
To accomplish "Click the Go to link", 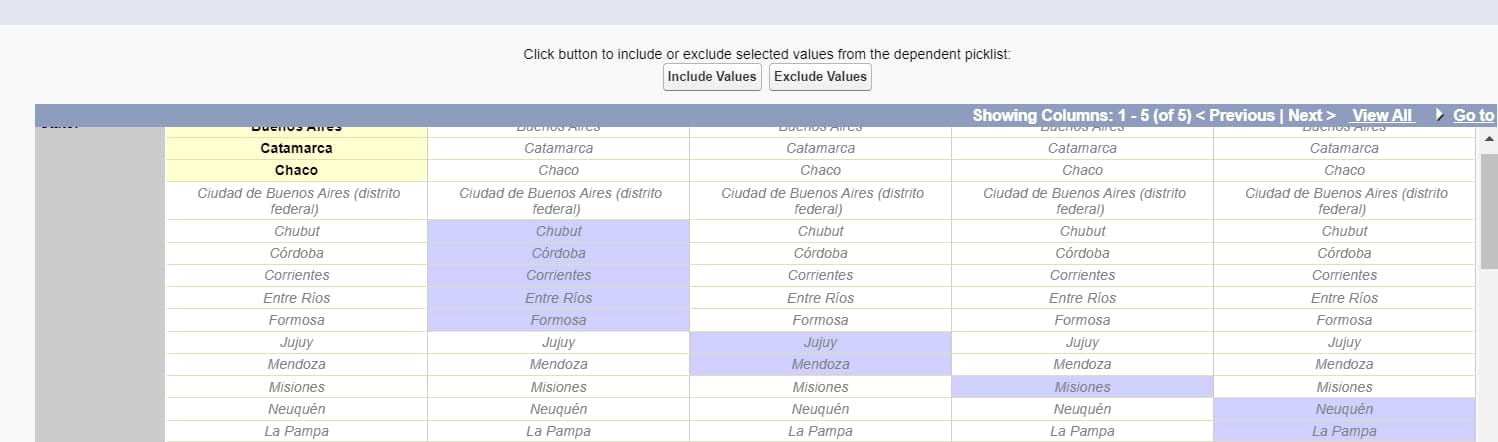I will (1473, 116).
